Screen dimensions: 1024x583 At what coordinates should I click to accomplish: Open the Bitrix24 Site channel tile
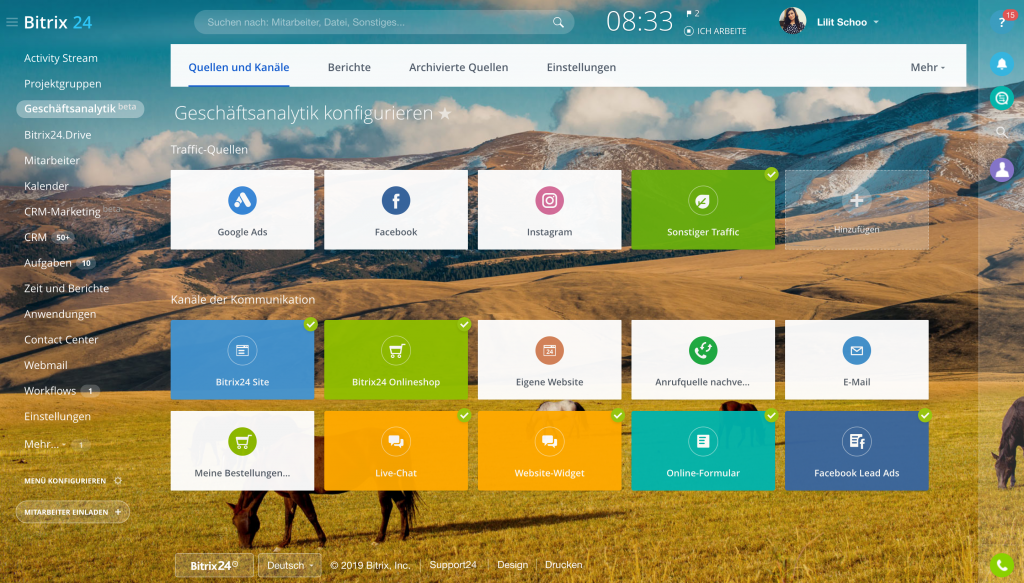tap(242, 360)
